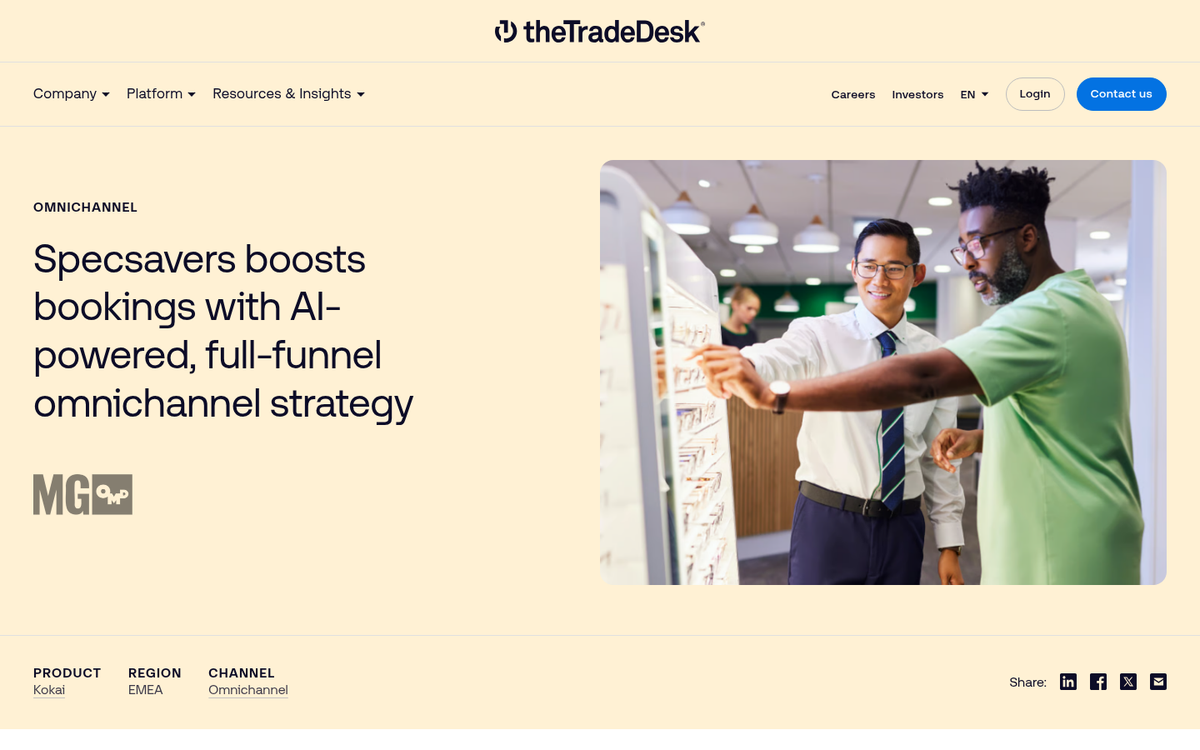Share the case study by email

(x=1158, y=681)
